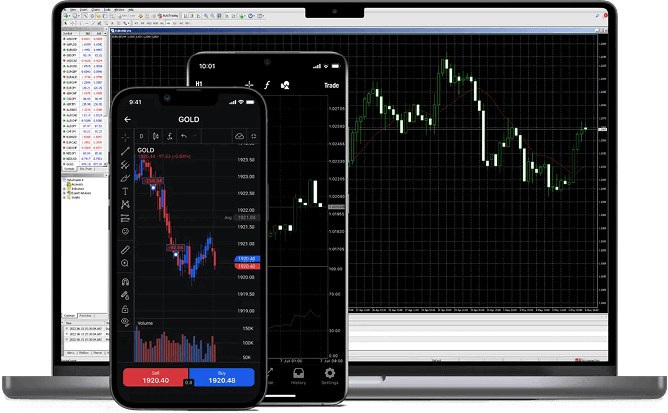Open the timeframe D selector
668x413 pixels.
[x=141, y=136]
